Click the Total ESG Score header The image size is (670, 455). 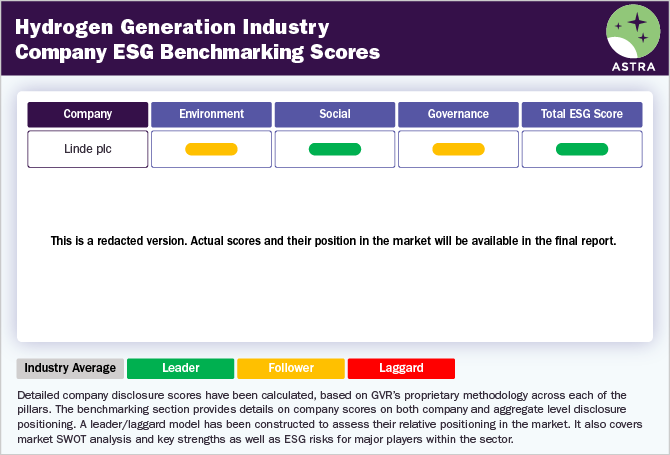pyautogui.click(x=582, y=114)
